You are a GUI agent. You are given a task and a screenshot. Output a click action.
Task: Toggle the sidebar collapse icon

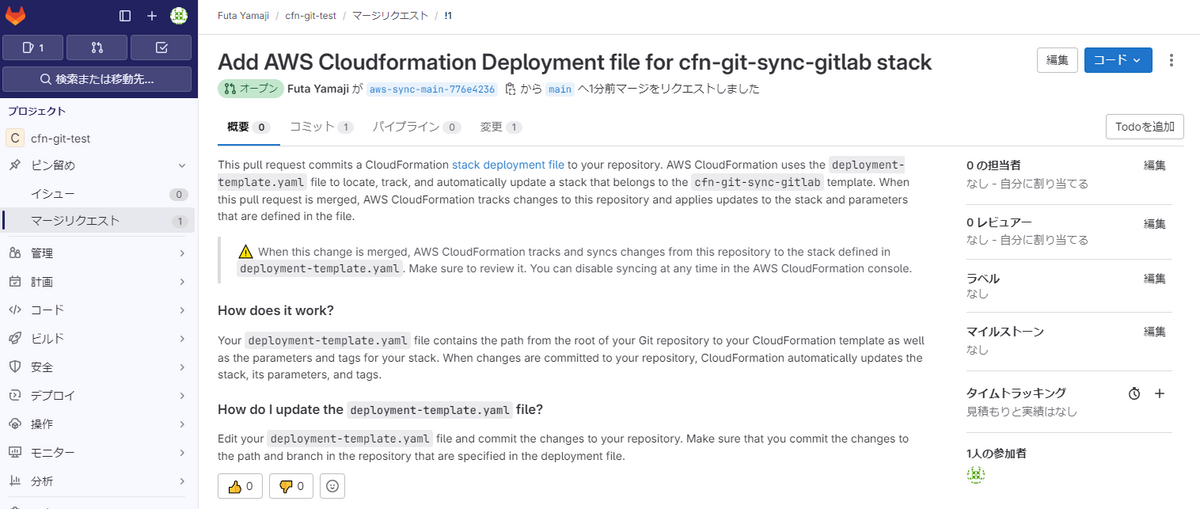pyautogui.click(x=125, y=15)
